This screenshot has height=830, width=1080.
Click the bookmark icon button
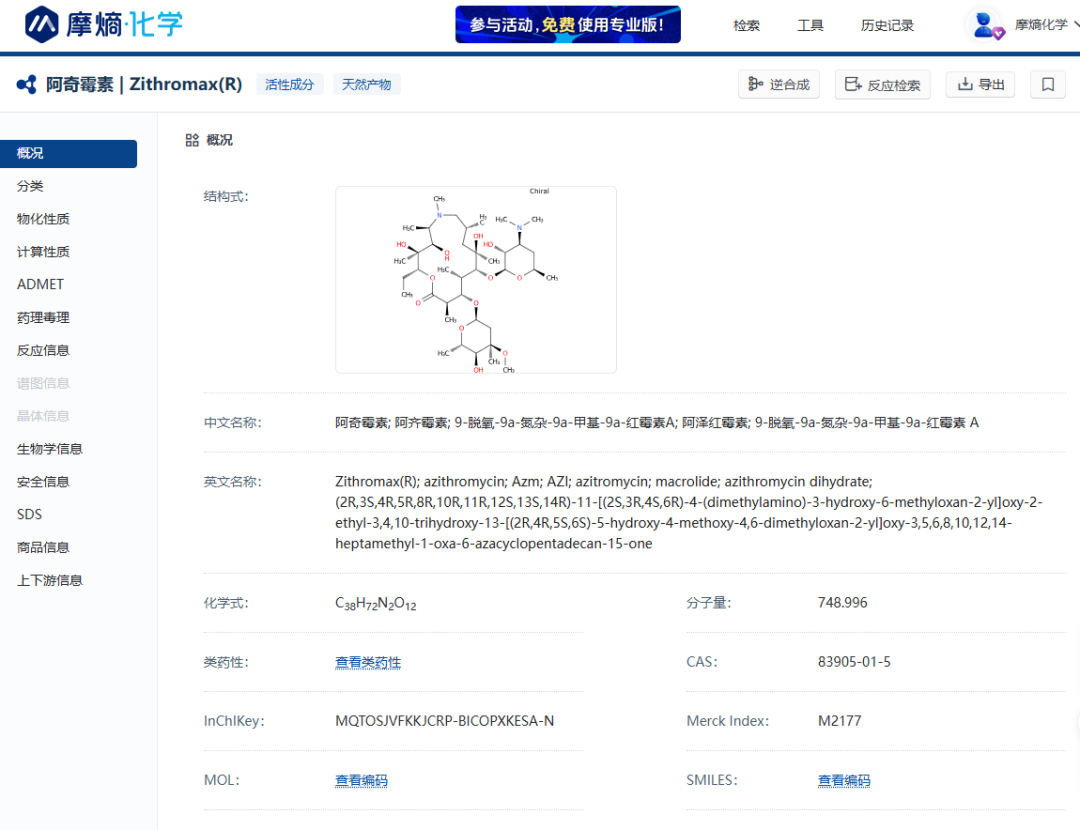pos(1048,85)
